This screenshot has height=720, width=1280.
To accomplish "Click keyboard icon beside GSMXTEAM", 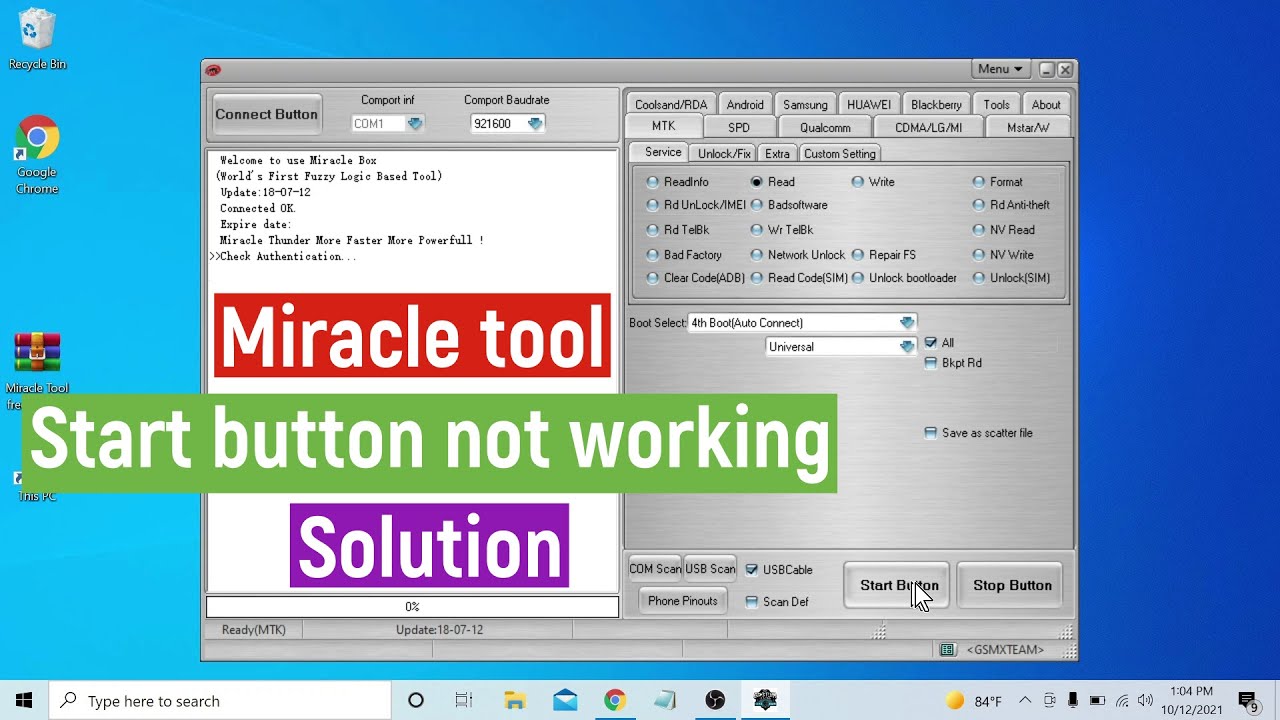I will 948,650.
